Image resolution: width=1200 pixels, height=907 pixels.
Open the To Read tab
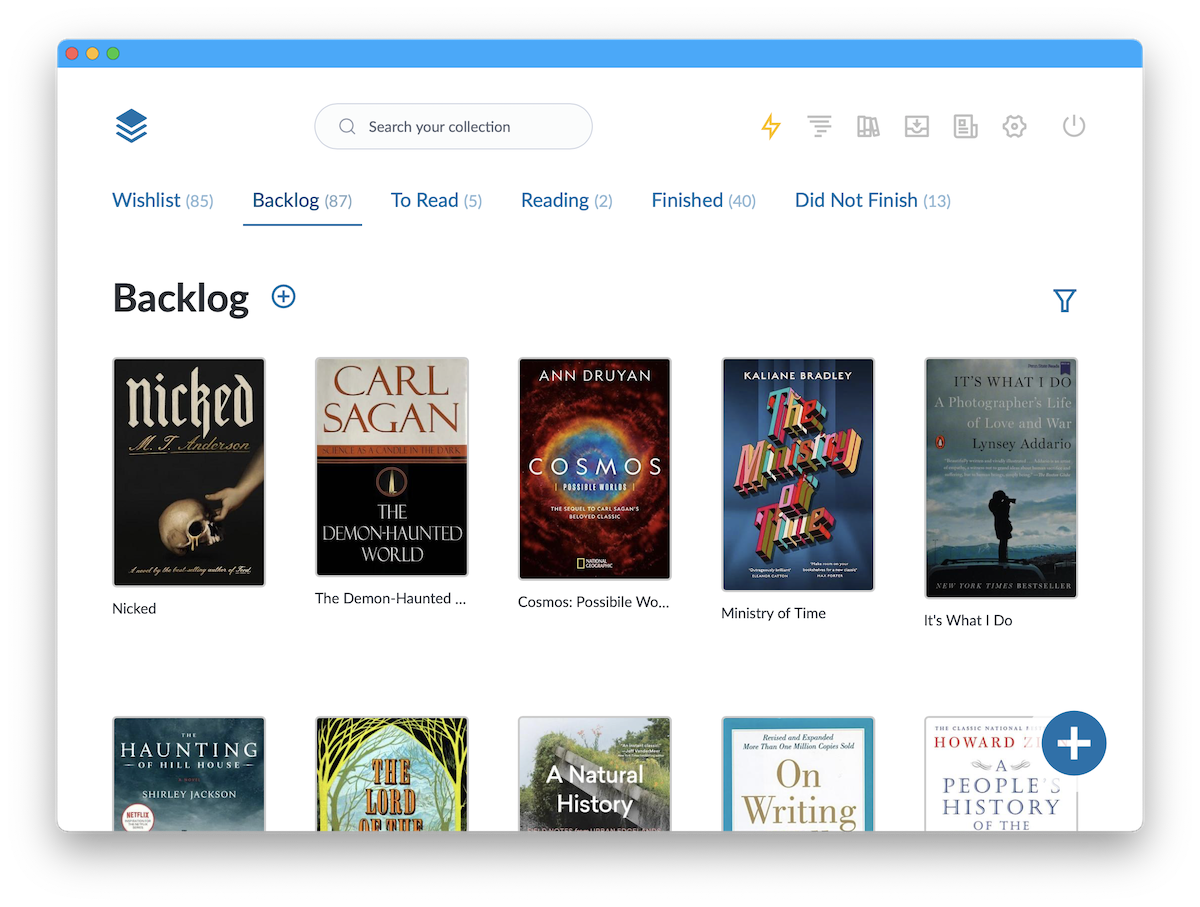coord(436,200)
